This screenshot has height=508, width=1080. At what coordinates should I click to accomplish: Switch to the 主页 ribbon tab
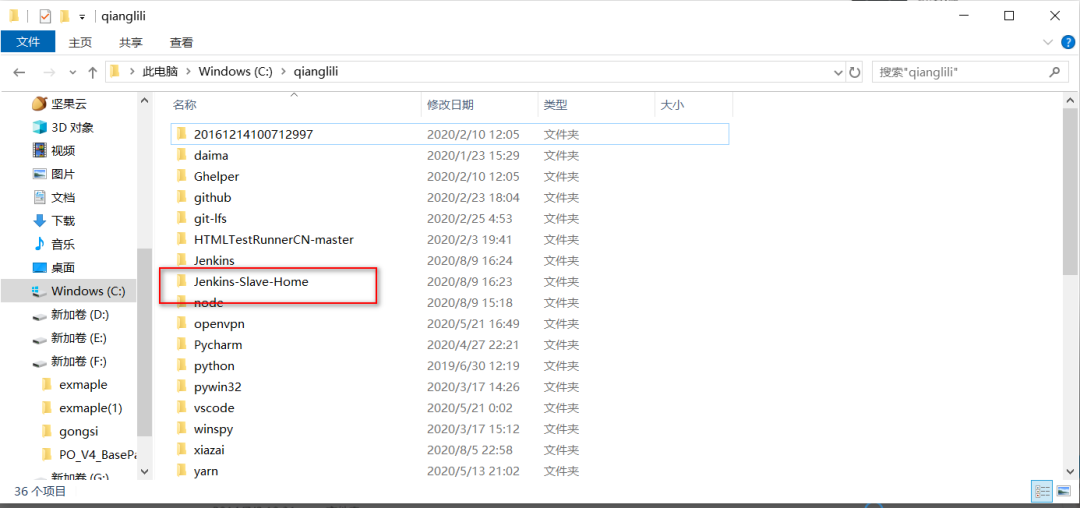coord(80,42)
